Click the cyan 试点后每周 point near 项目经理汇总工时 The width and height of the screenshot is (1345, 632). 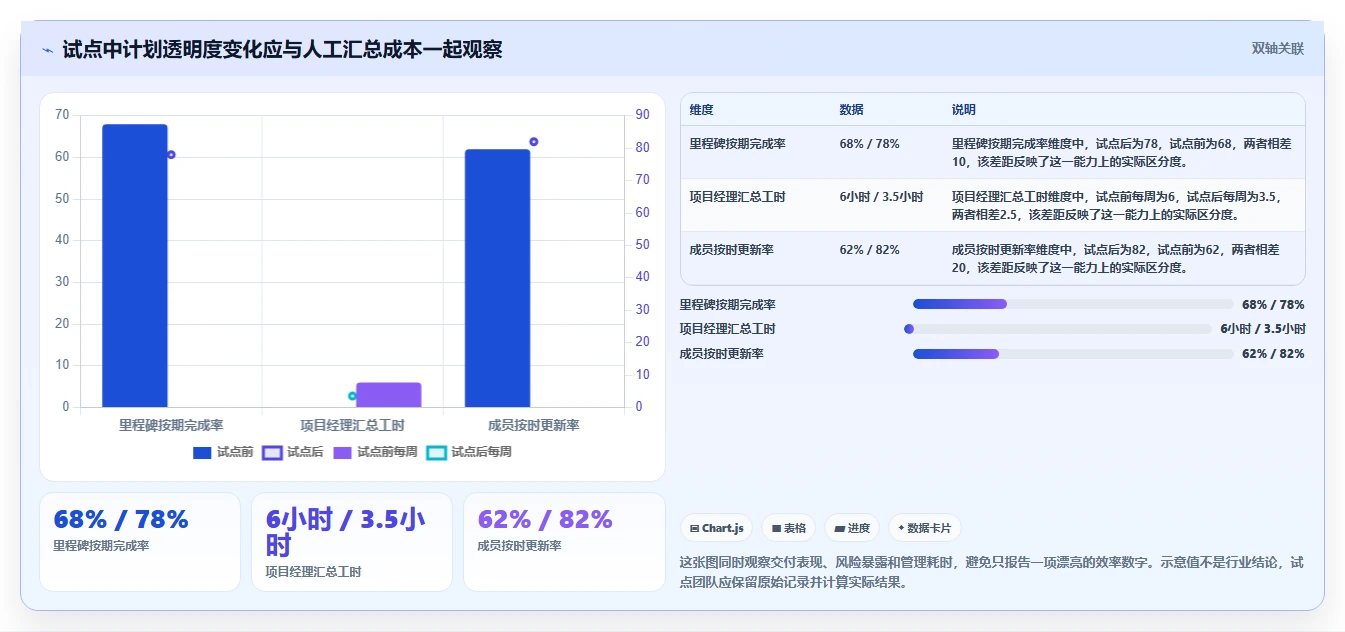[x=352, y=396]
